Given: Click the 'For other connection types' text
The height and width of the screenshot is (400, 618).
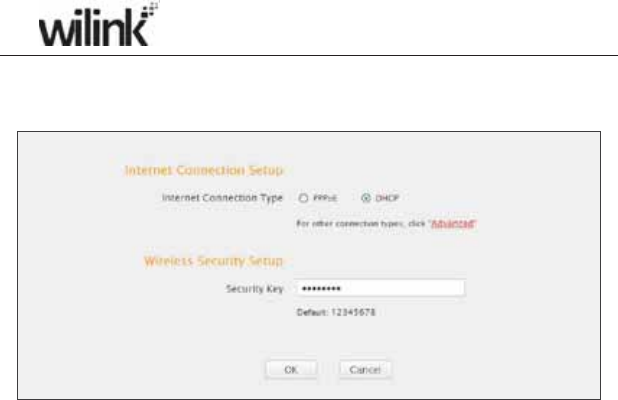Looking at the screenshot, I should 361,223.
